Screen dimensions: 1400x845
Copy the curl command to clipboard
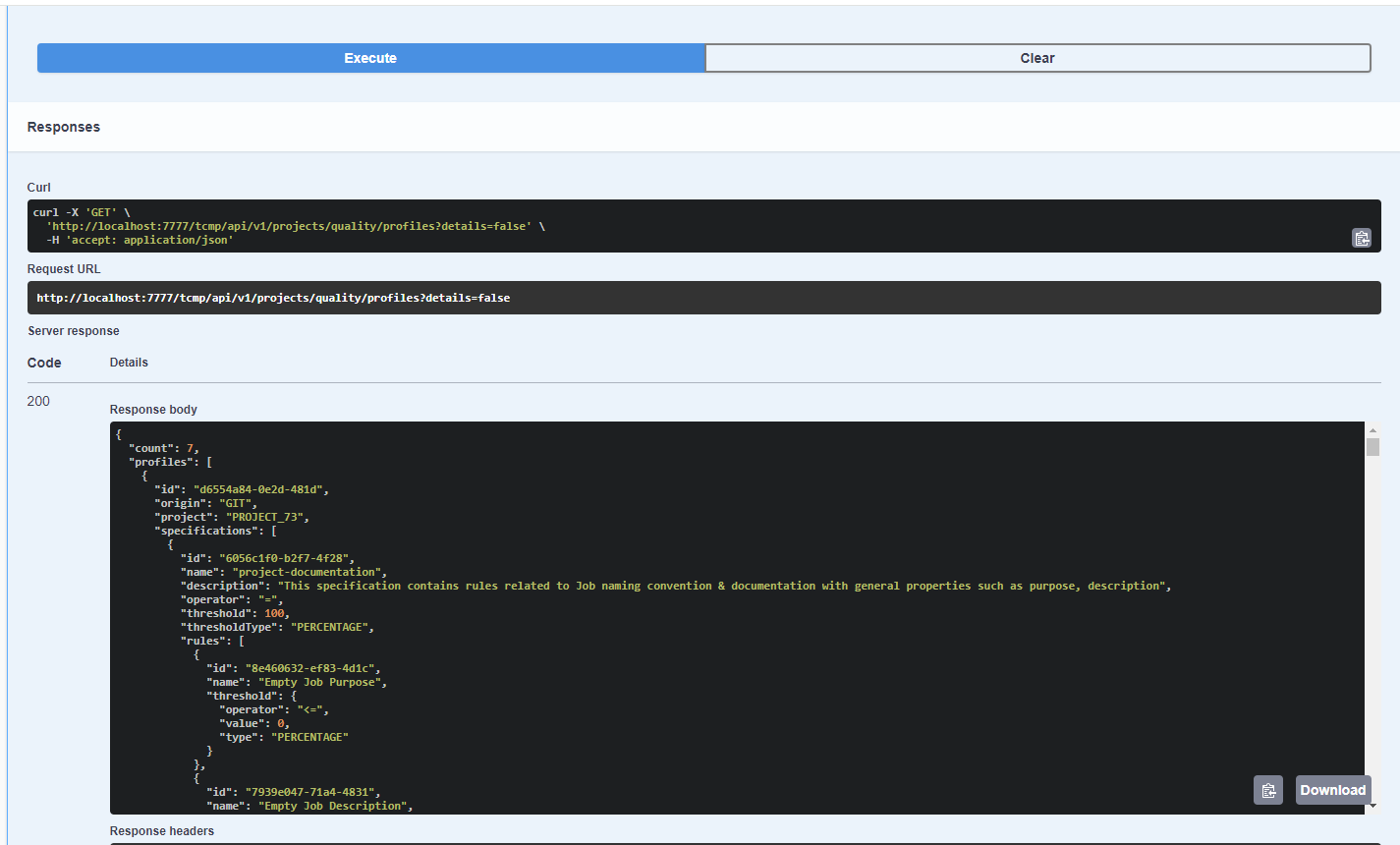click(x=1362, y=238)
